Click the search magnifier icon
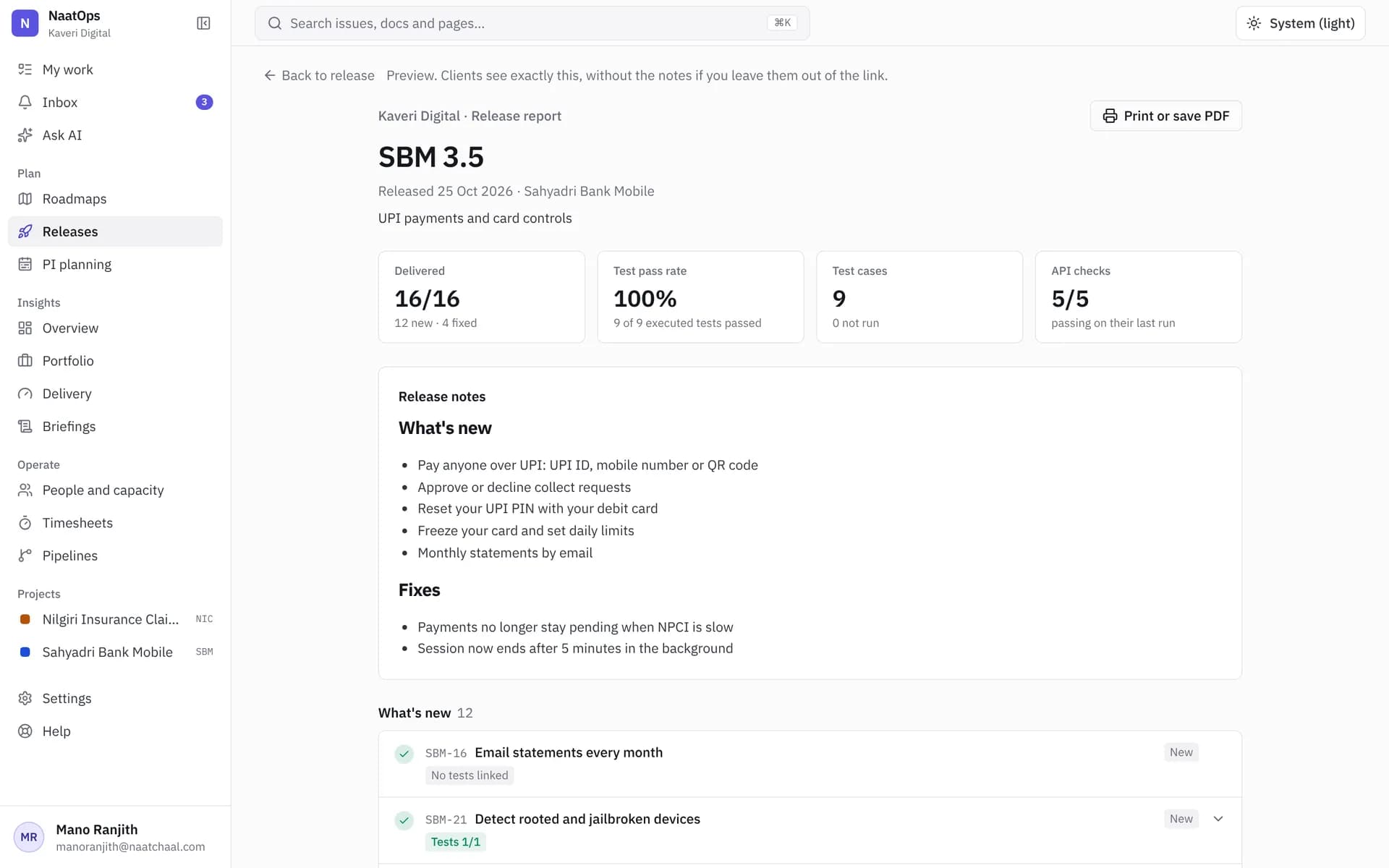Image resolution: width=1389 pixels, height=868 pixels. pos(274,23)
